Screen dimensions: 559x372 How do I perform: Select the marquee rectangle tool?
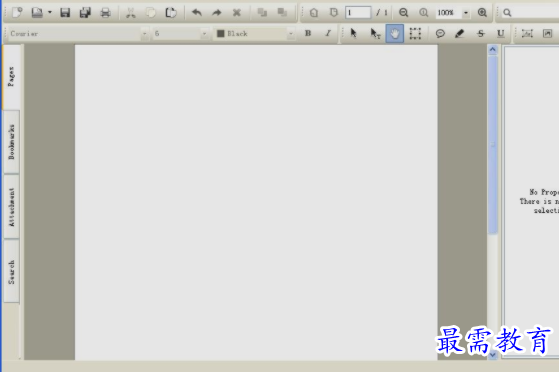pyautogui.click(x=415, y=34)
